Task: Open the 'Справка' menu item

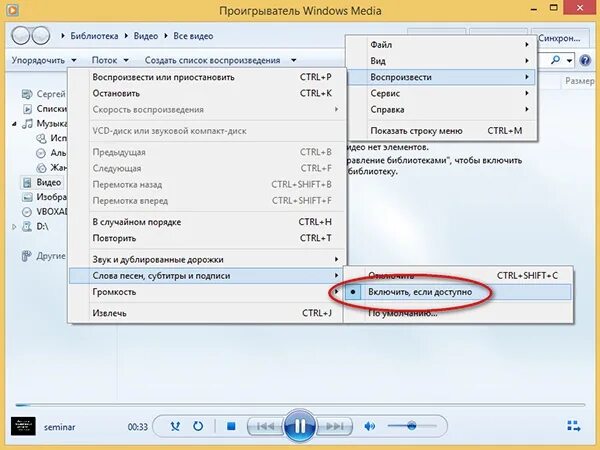Action: (441, 109)
